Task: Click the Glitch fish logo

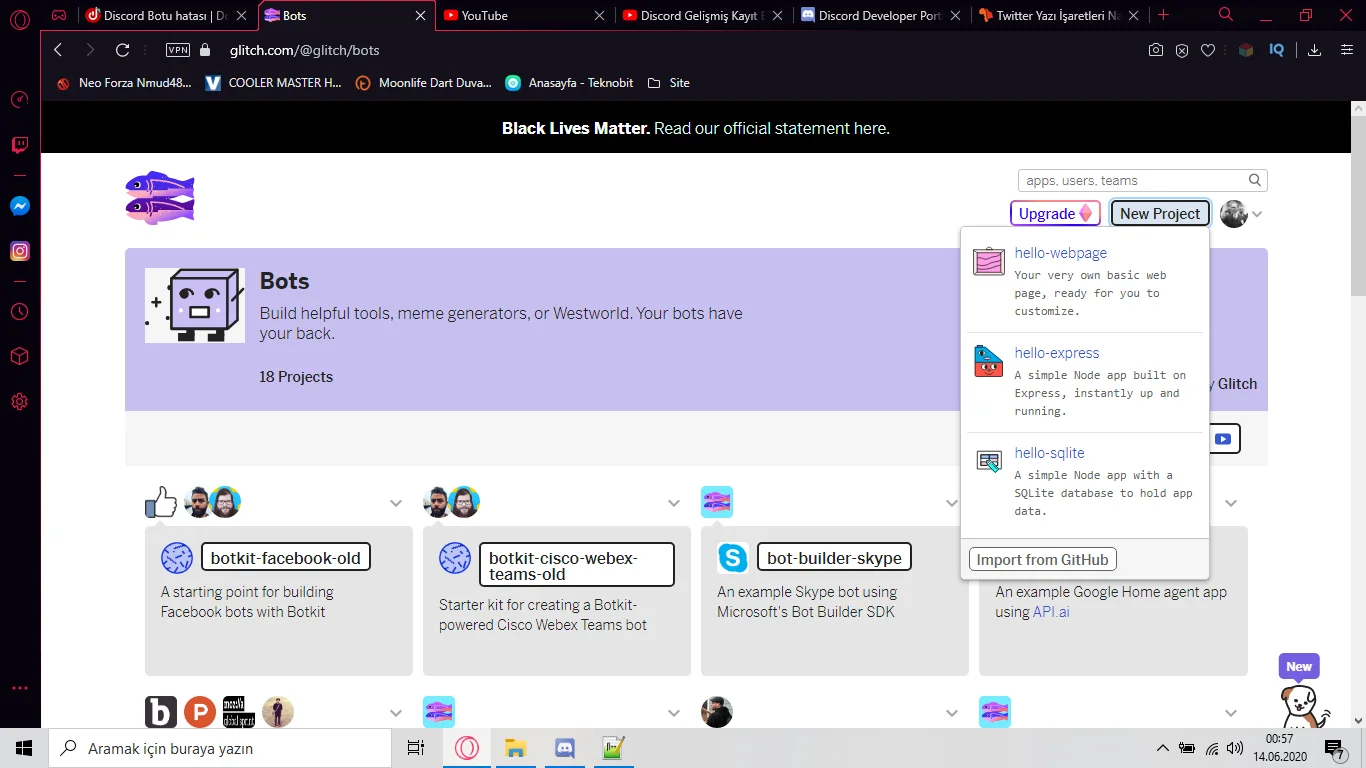Action: click(160, 197)
